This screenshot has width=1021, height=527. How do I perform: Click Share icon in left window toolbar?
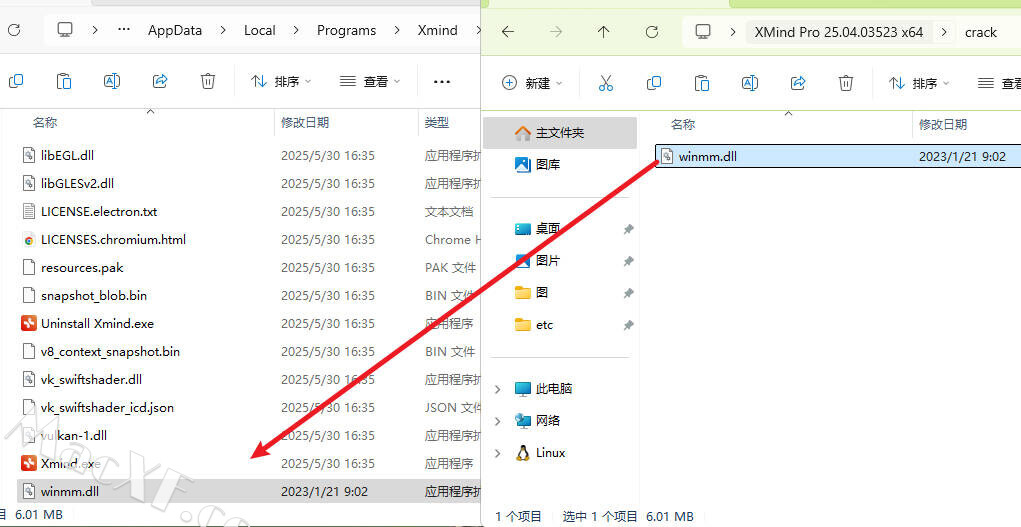(x=160, y=81)
